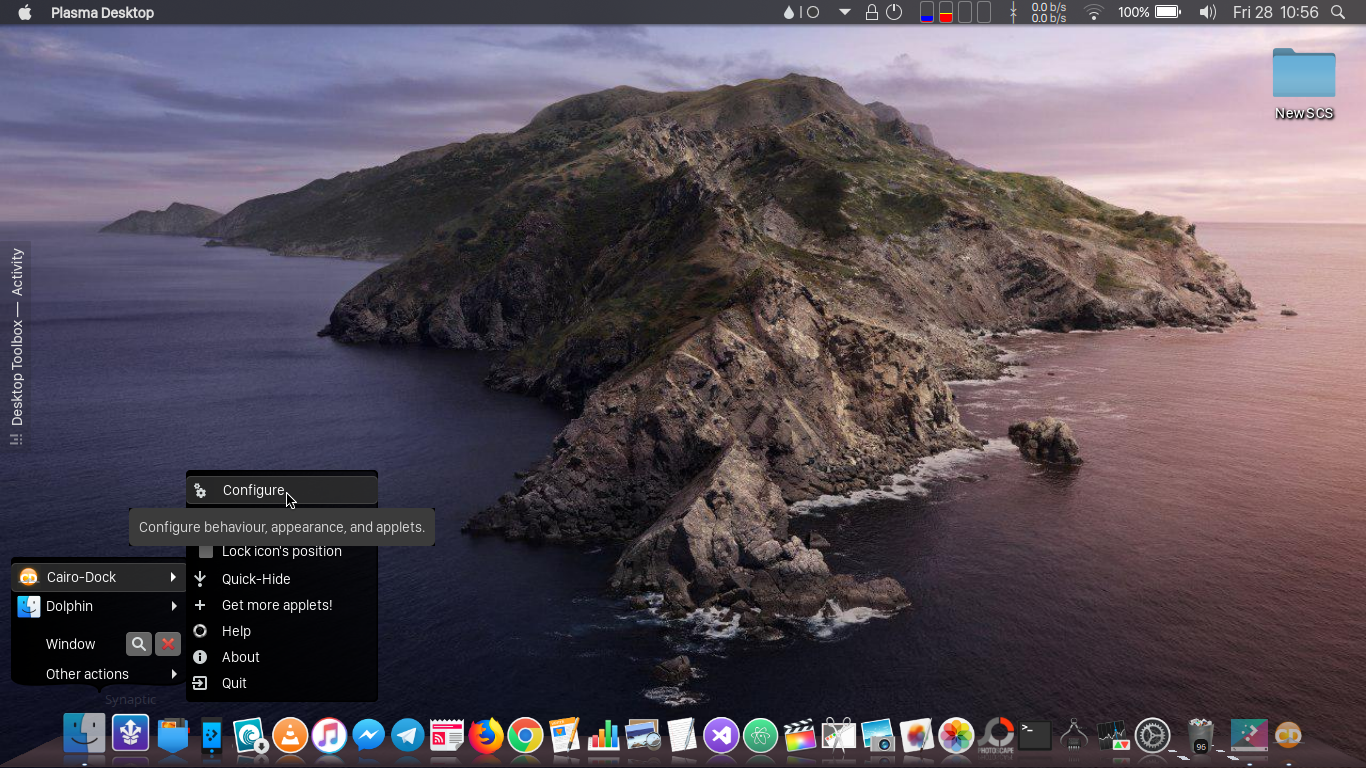Click the circle icon beside the droplet
This screenshot has width=1366, height=768.
813,13
